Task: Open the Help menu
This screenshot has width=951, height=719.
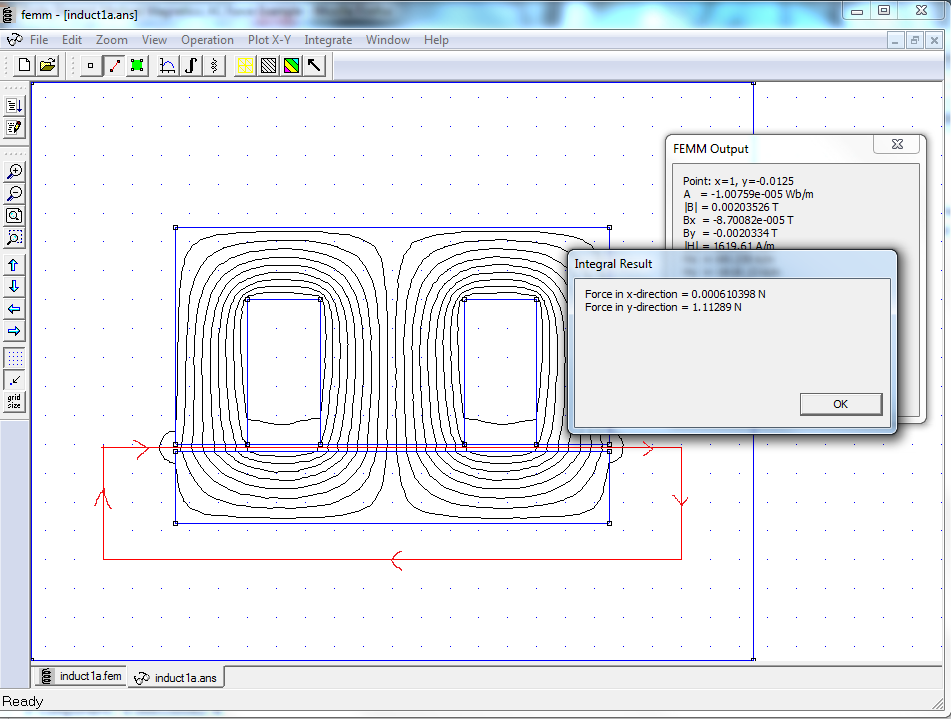Action: [x=436, y=40]
